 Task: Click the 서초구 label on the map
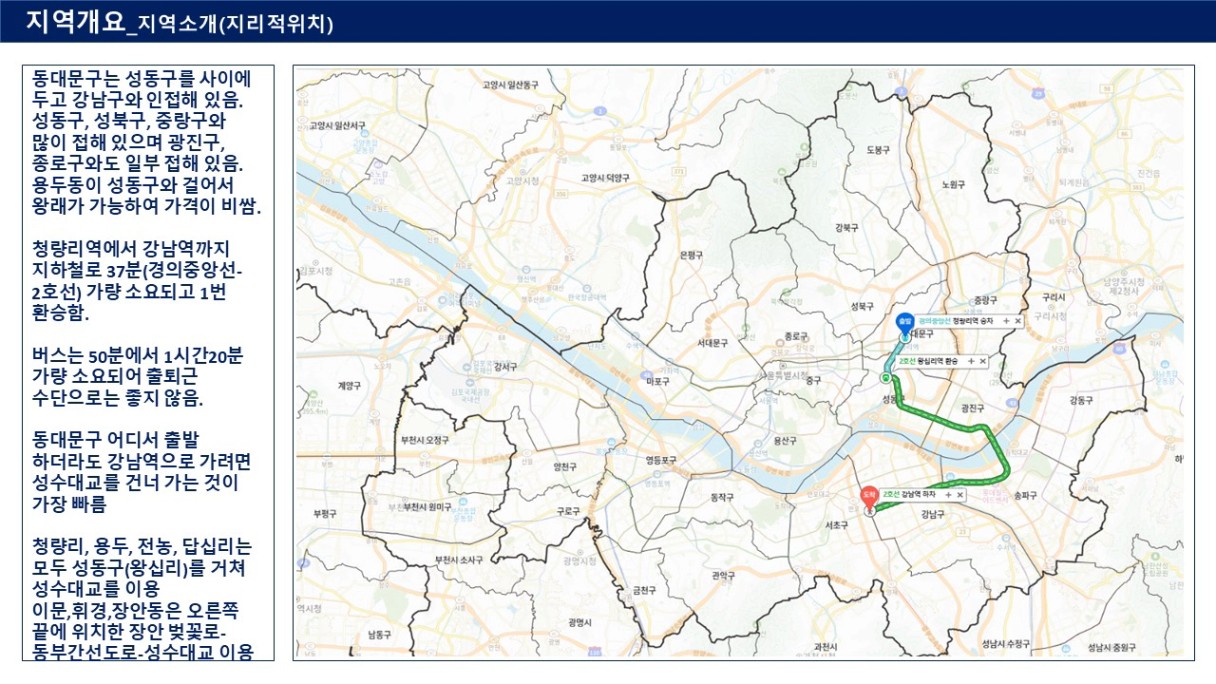pyautogui.click(x=839, y=525)
